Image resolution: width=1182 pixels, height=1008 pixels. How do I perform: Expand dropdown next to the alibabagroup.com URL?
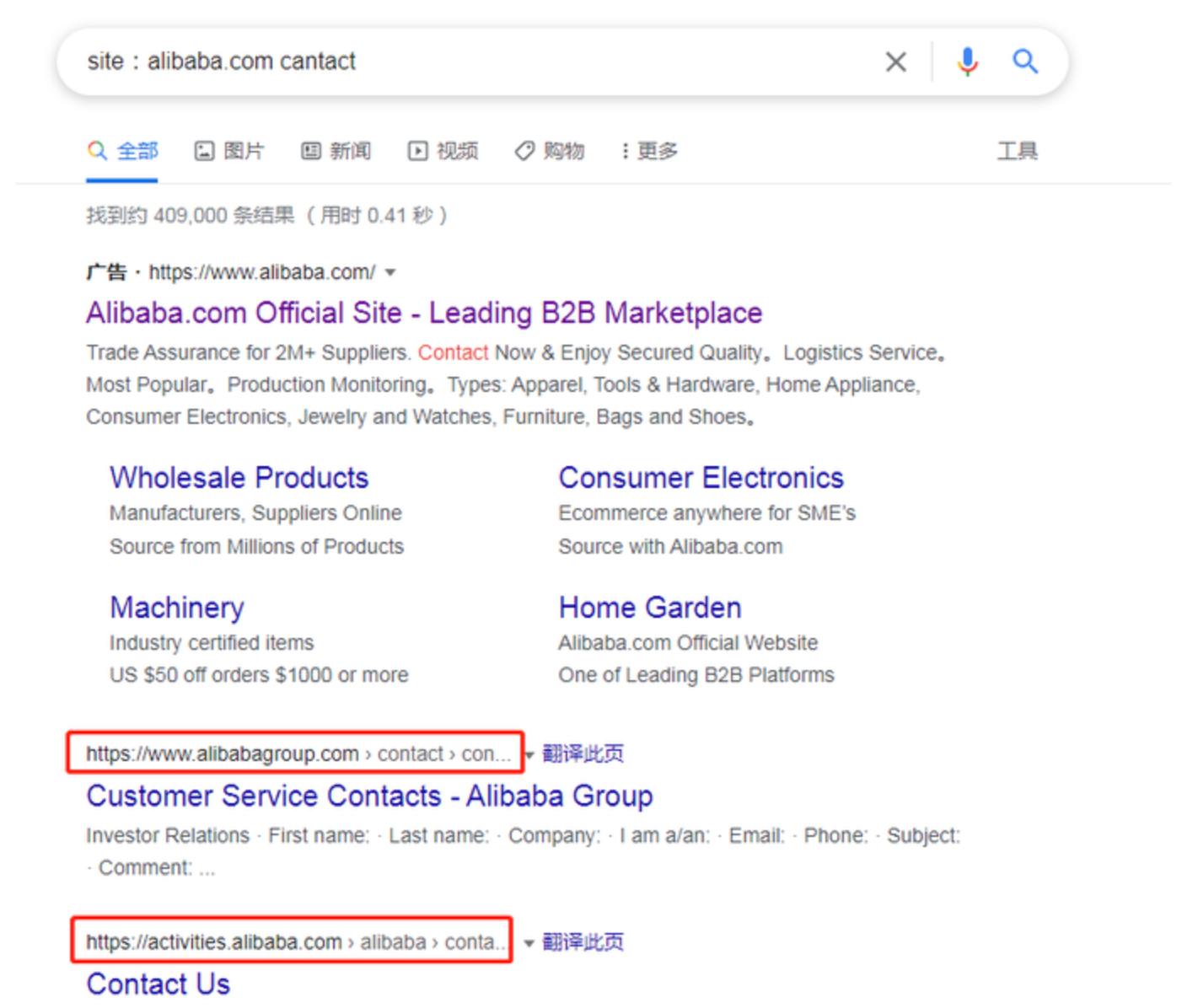(x=529, y=754)
